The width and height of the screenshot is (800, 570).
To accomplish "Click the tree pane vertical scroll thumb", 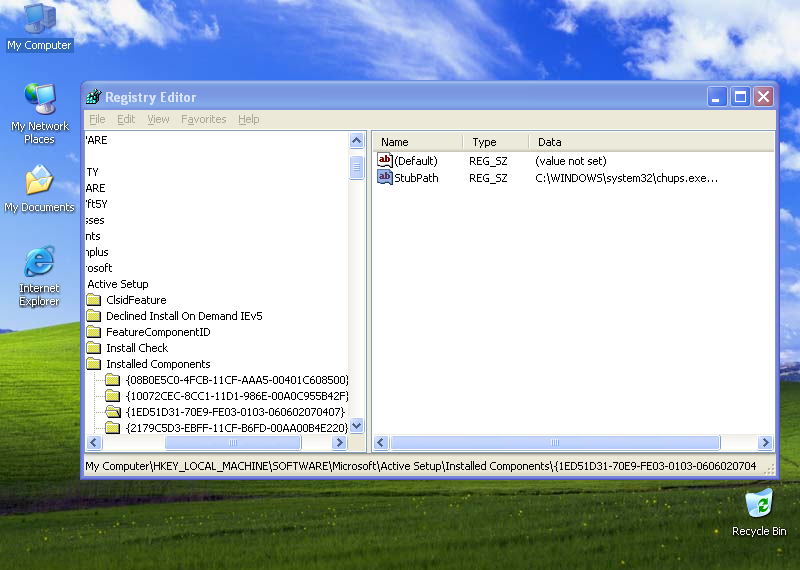I will click(357, 168).
